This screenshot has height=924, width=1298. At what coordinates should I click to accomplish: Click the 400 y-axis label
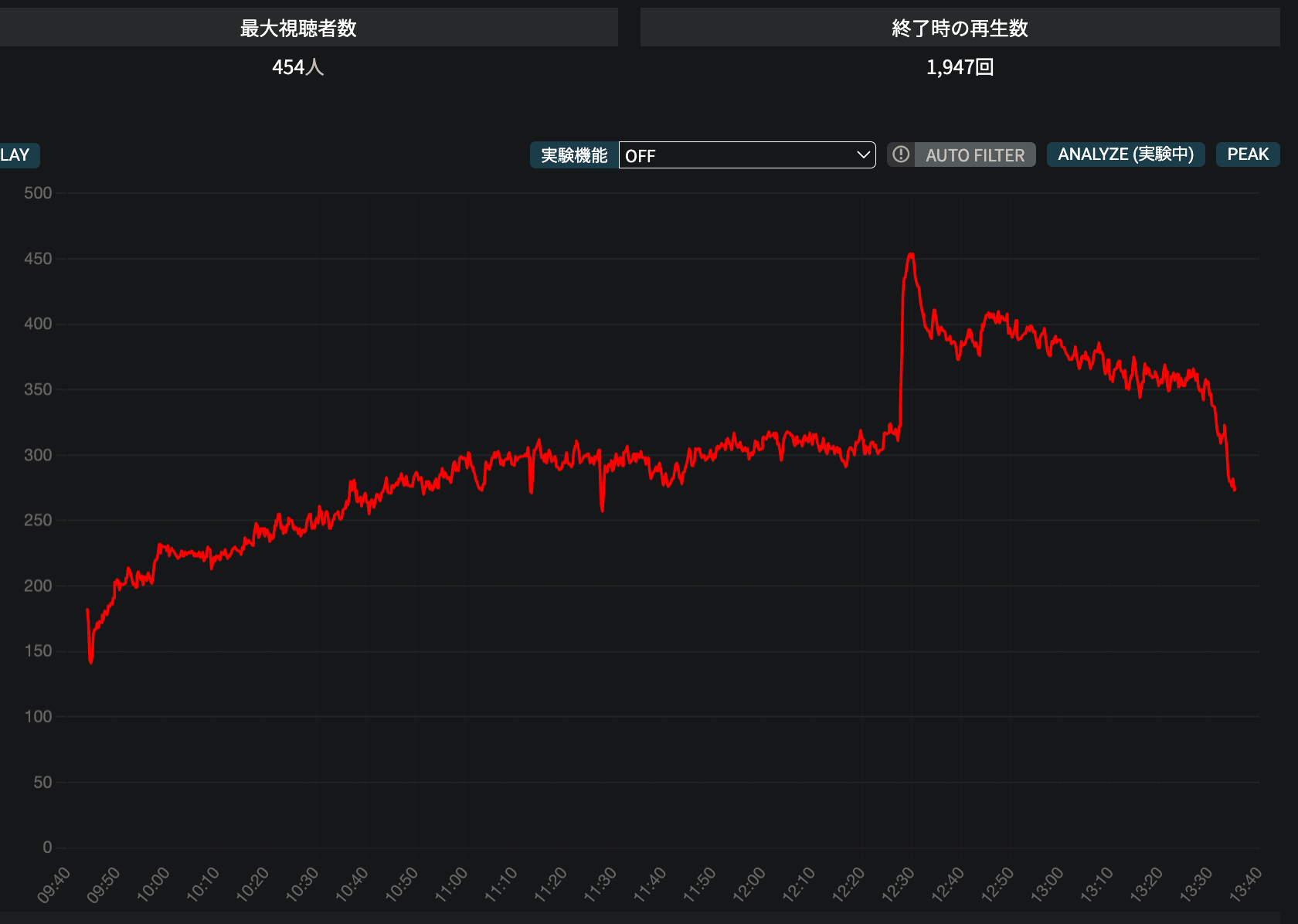click(38, 324)
